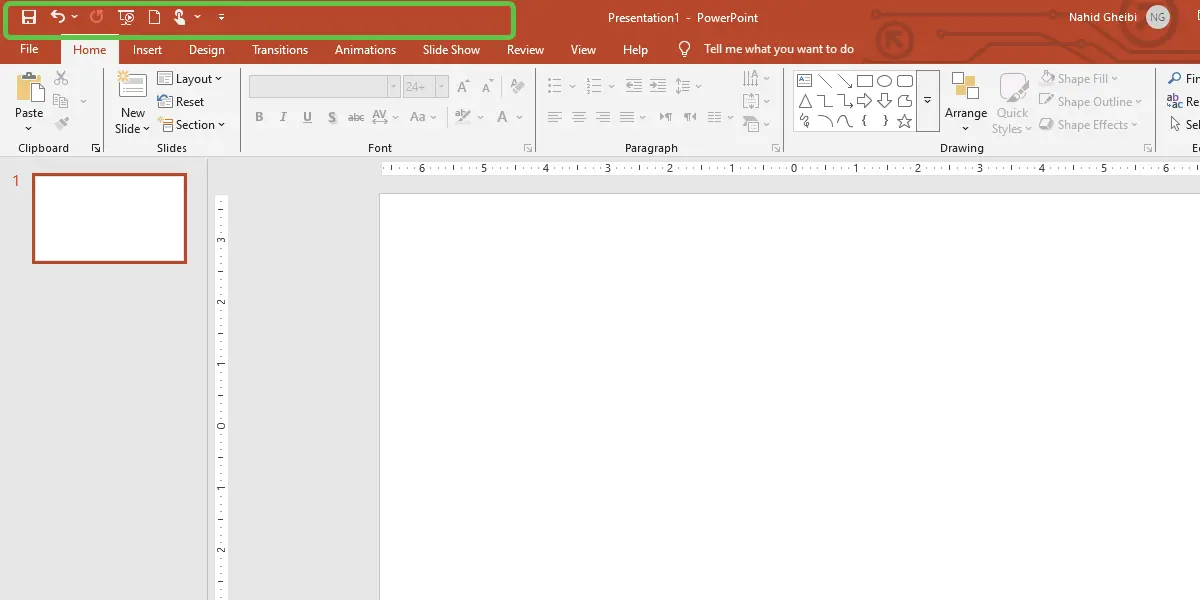Switch to the View tab
Viewport: 1200px width, 600px height.
point(583,50)
